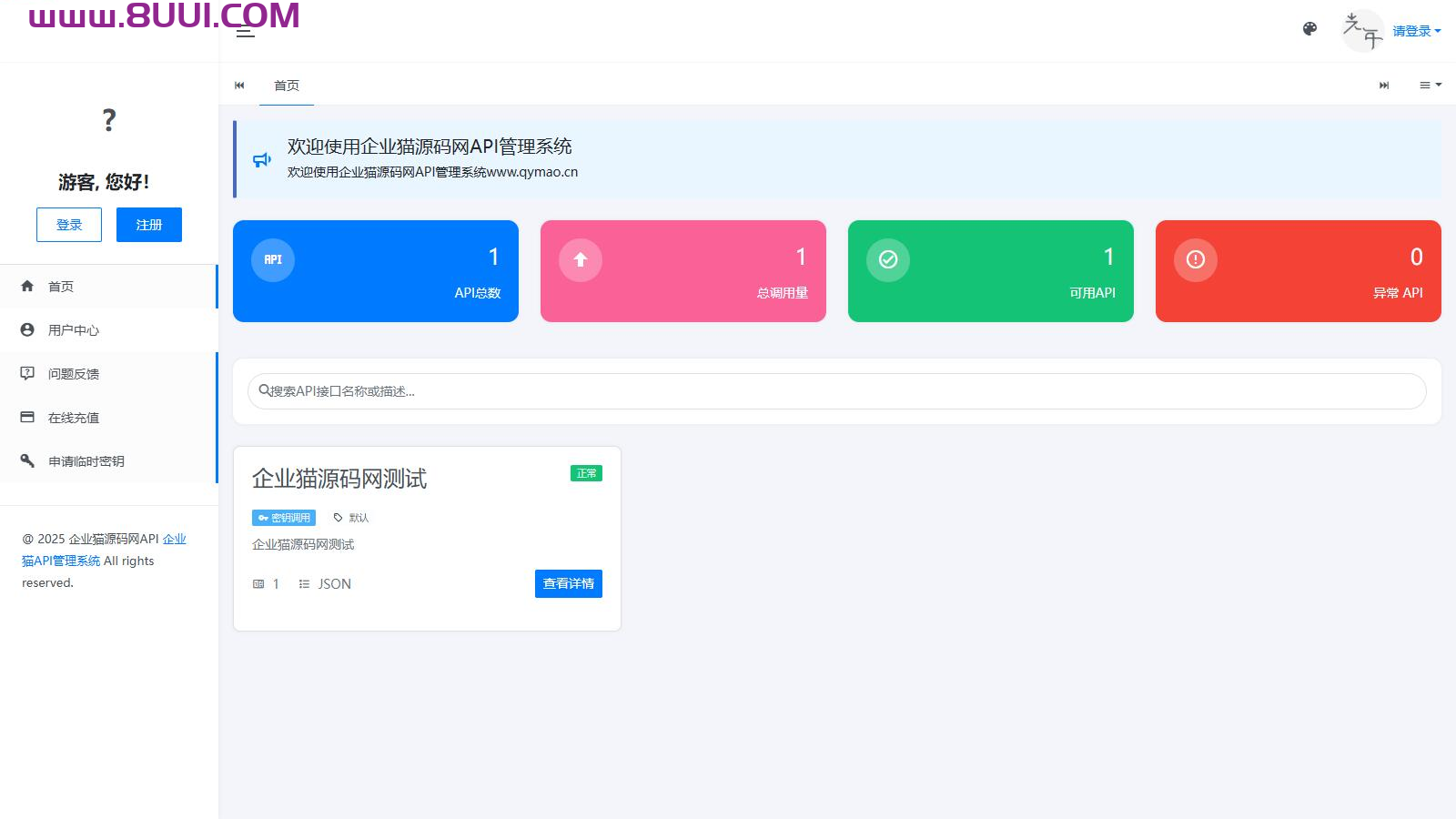1456x819 pixels.
Task: Click the scroll-tabs-left arrow in tab bar
Action: tap(239, 85)
